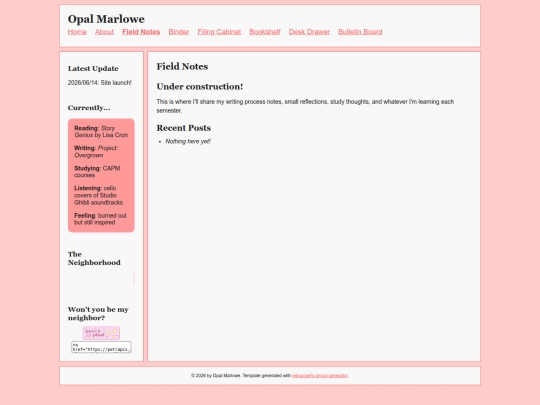Click inside the button embed code textarea
The width and height of the screenshot is (540, 405).
point(101,347)
